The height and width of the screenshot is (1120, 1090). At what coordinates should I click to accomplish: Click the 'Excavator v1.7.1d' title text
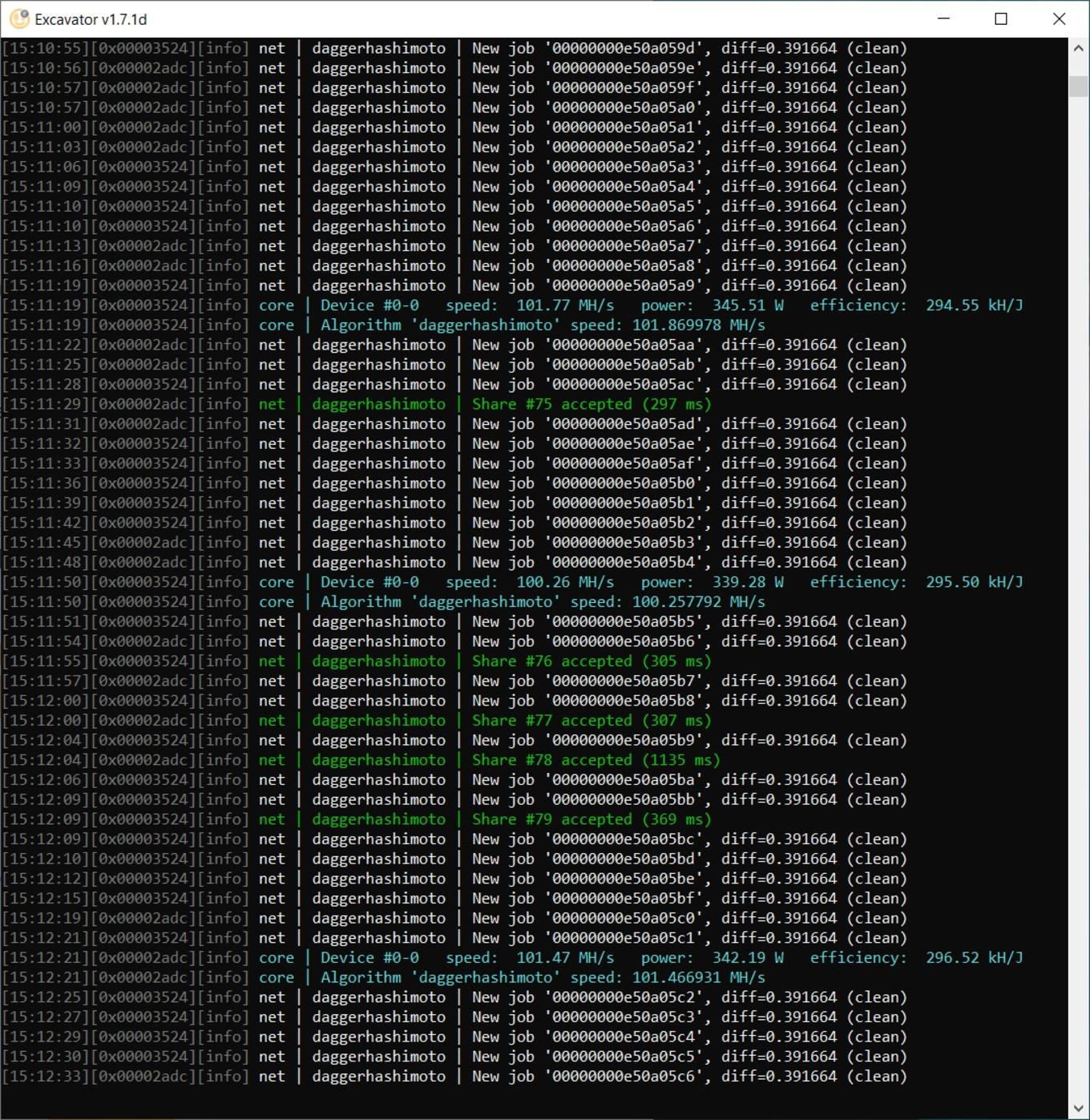coord(91,19)
